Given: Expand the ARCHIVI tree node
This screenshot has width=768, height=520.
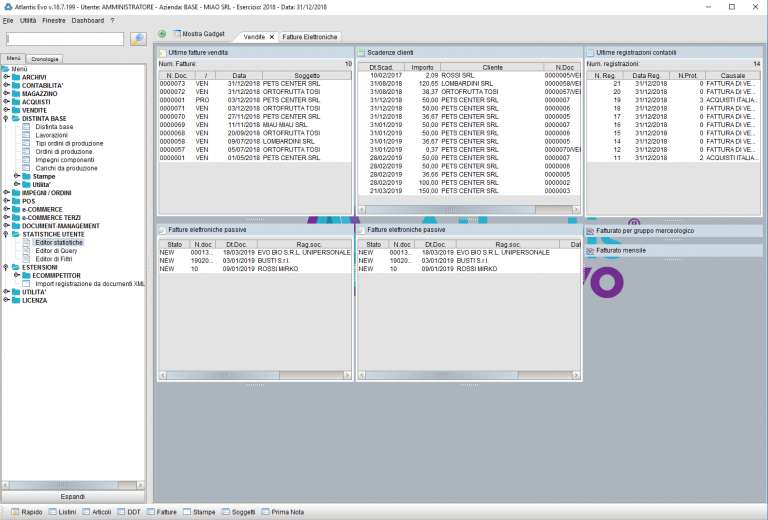Looking at the screenshot, I should click(6, 77).
